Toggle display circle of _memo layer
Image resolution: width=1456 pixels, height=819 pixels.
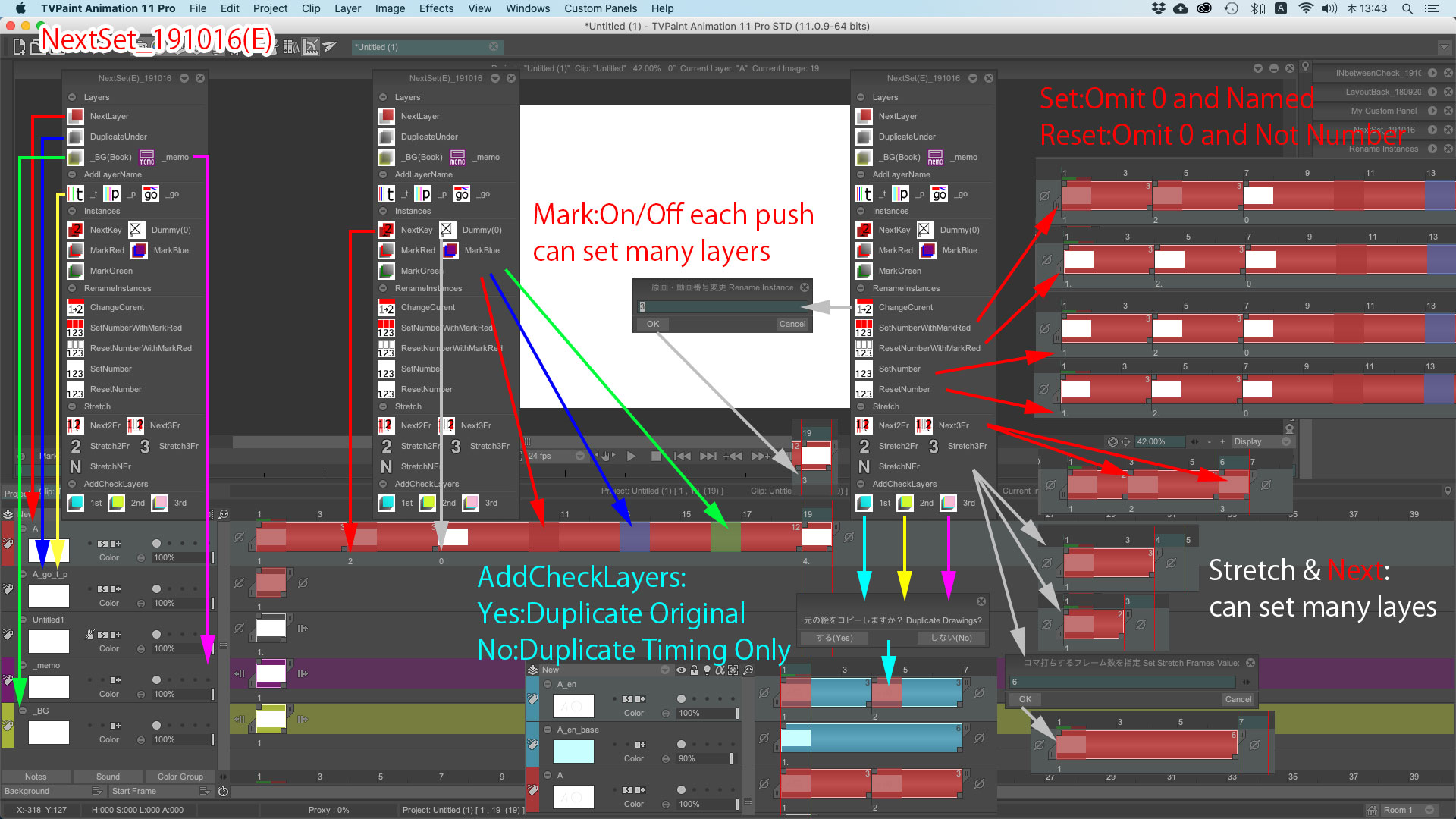click(x=156, y=680)
